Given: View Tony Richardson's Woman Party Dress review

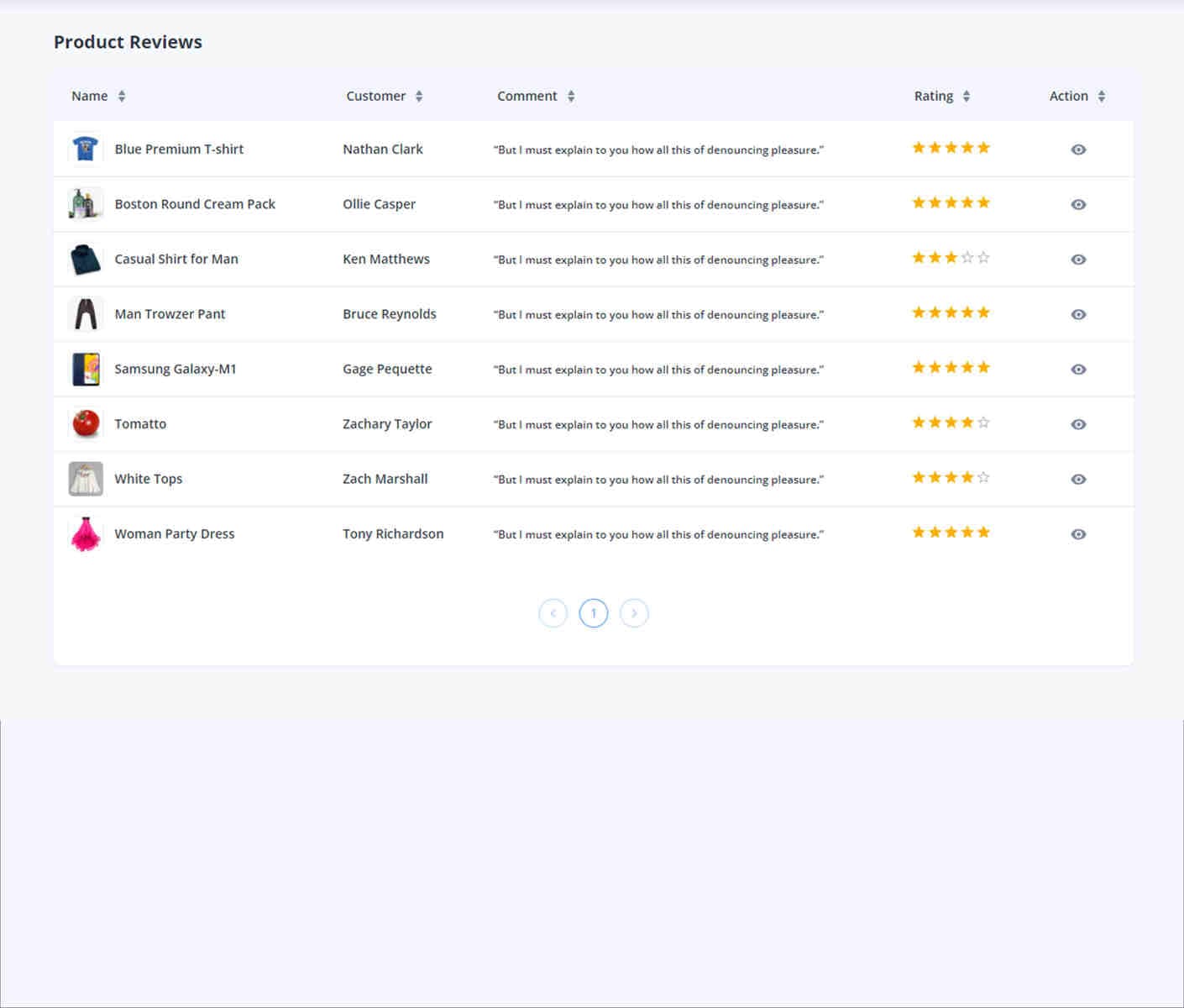Looking at the screenshot, I should tap(1078, 533).
